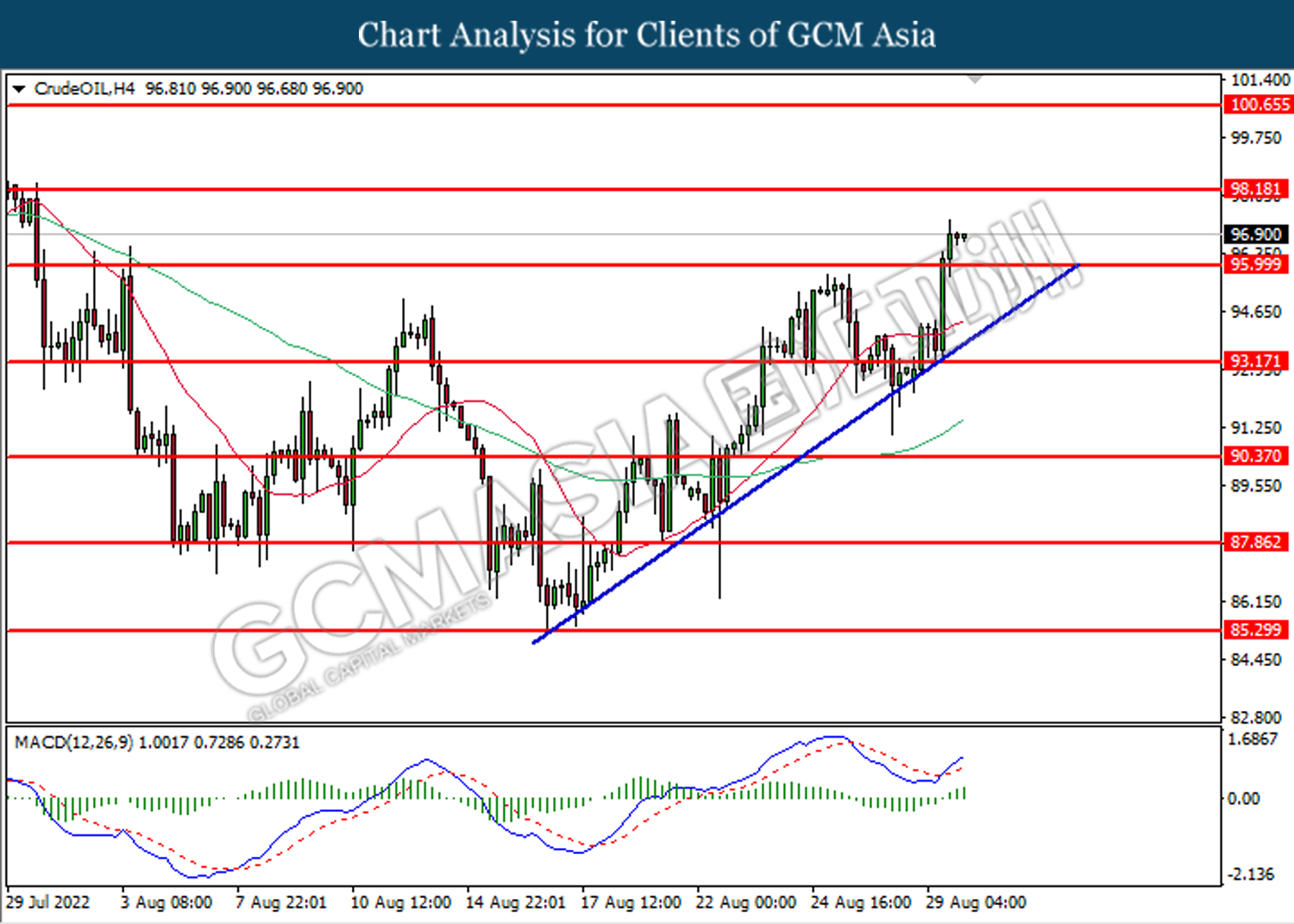Select the current price tag 96.900
Screen dimensions: 1294x924
click(1256, 235)
